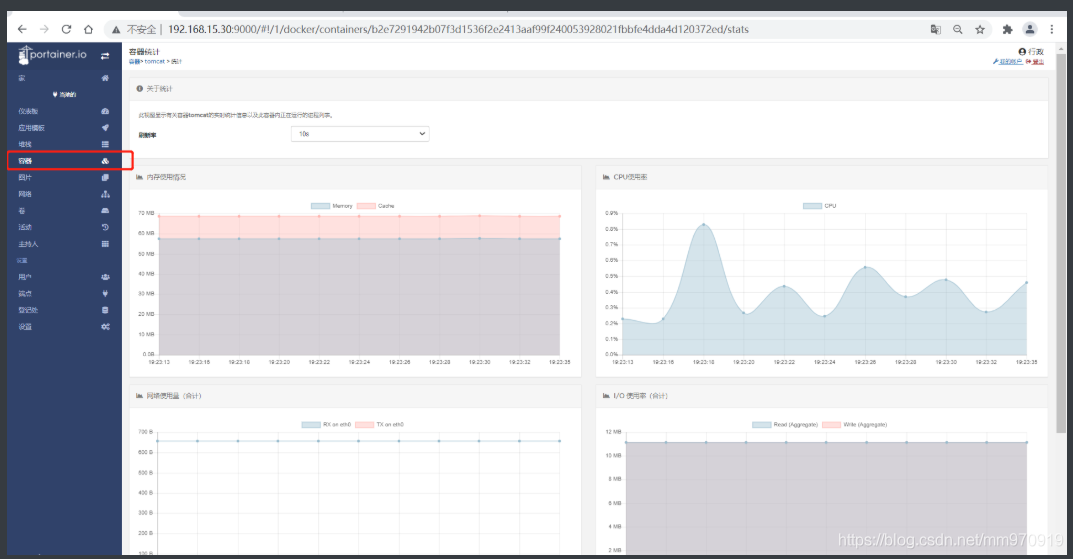Image resolution: width=1073 pixels, height=559 pixels.
Task: Open the browser extensions puzzle icon
Action: (1007, 29)
